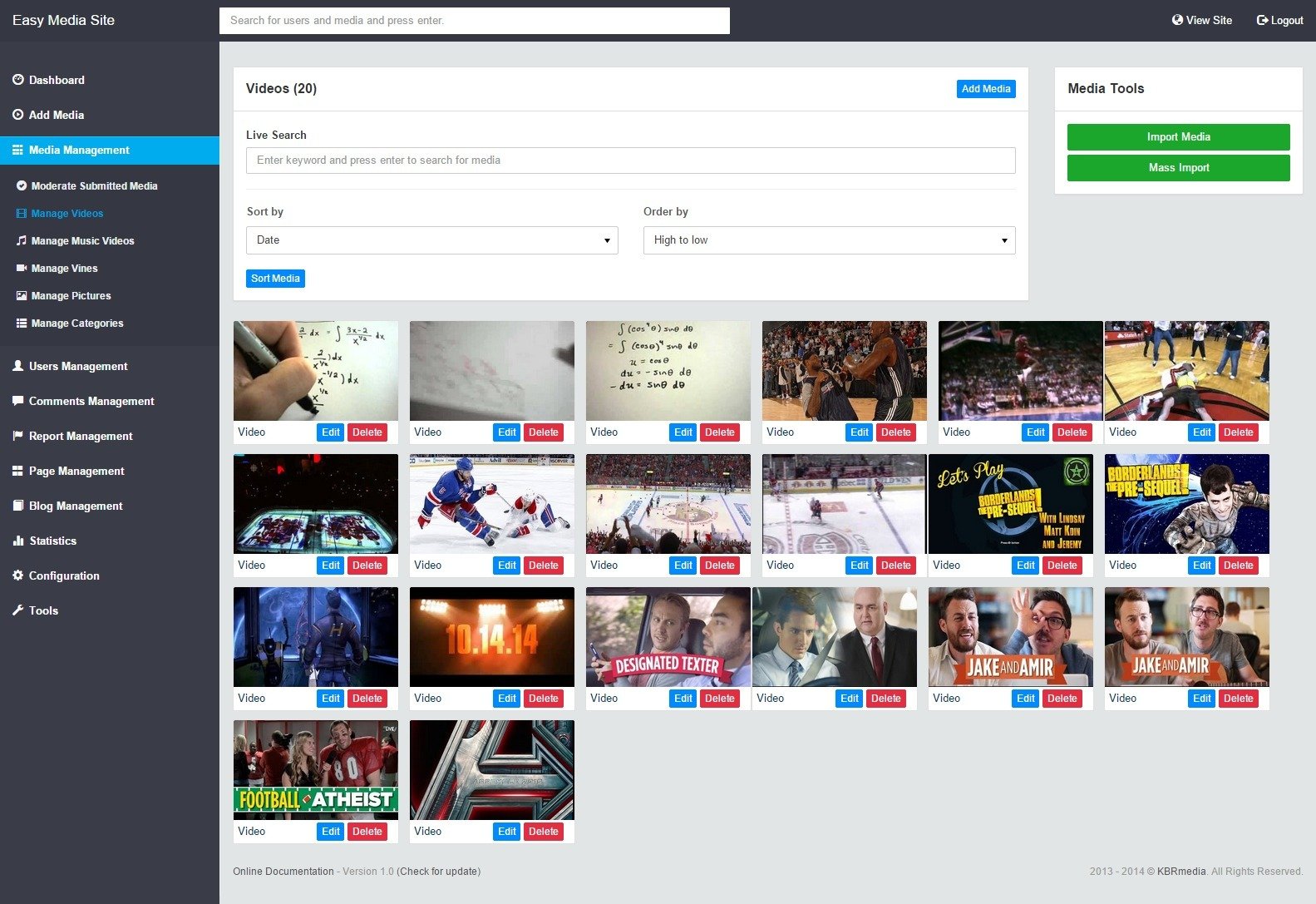Click the Moderate Submitted Media checkmark icon

click(22, 185)
